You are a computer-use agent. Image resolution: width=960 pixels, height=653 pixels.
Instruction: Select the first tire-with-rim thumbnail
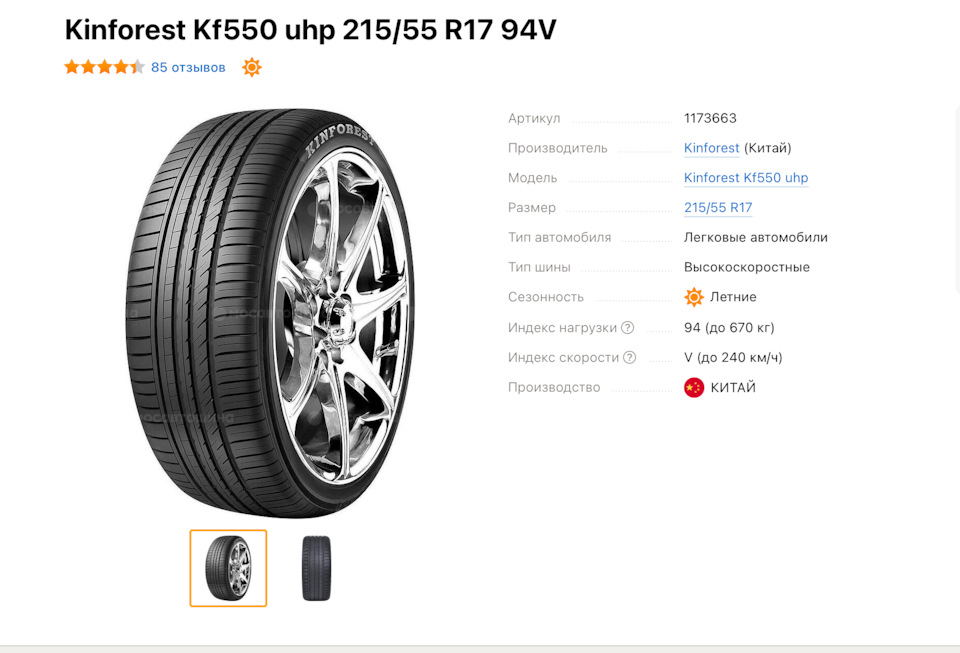point(228,568)
